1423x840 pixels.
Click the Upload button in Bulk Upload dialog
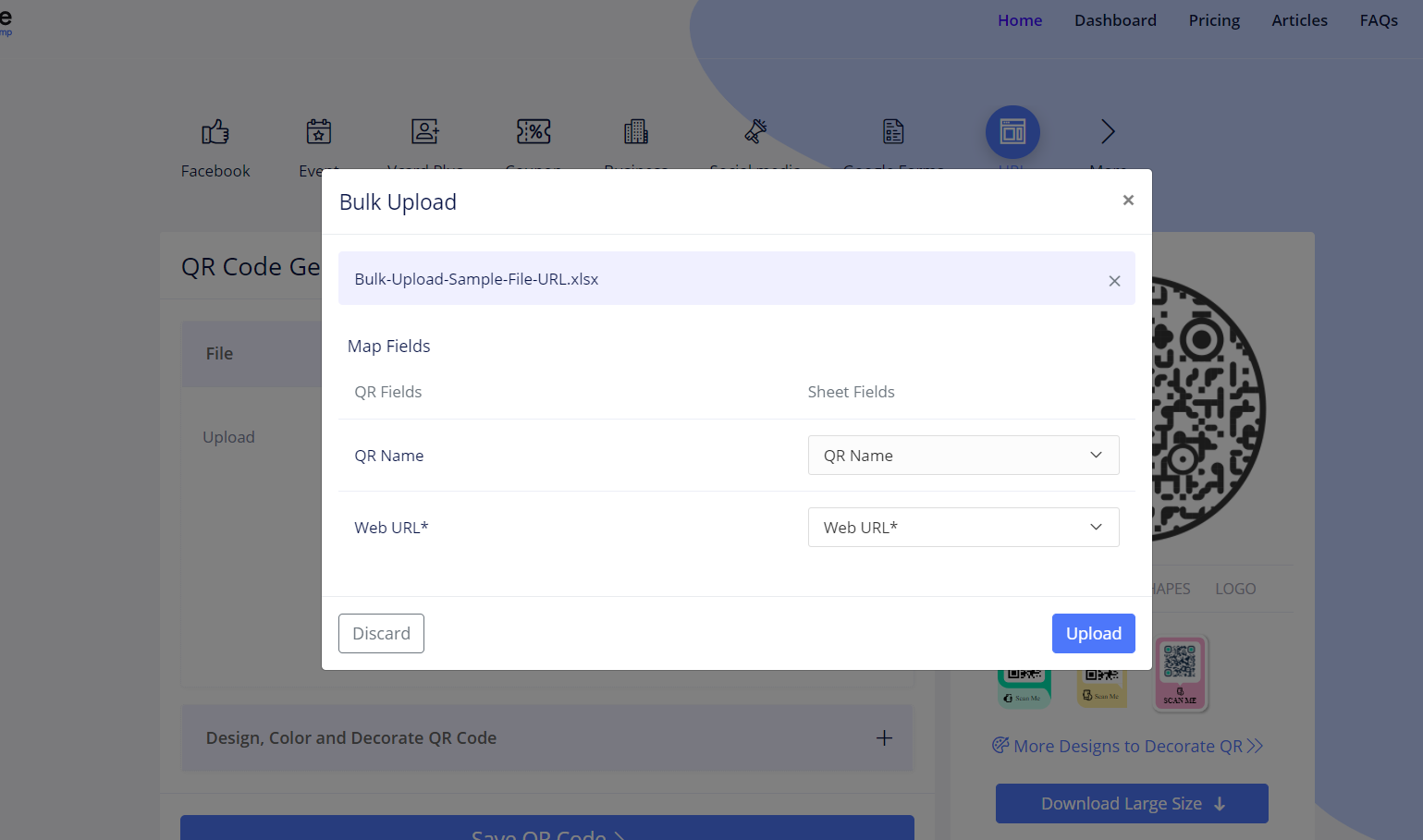click(x=1093, y=633)
